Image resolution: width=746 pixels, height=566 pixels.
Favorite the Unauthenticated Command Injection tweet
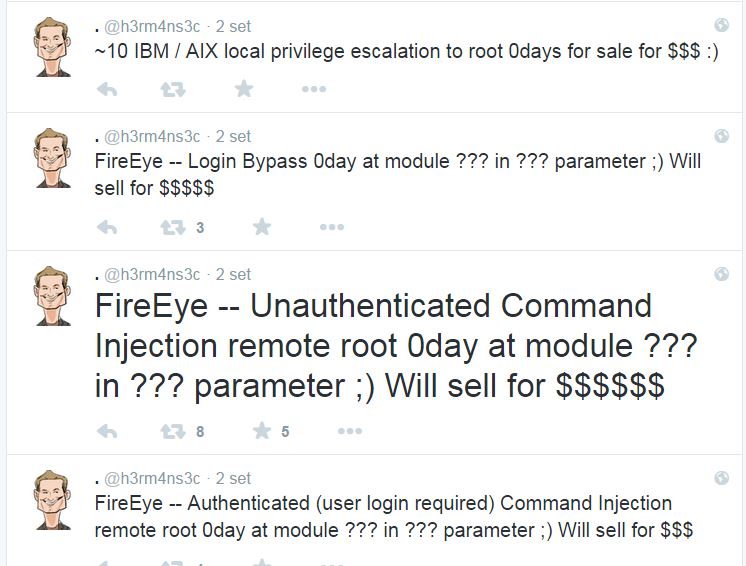point(262,431)
